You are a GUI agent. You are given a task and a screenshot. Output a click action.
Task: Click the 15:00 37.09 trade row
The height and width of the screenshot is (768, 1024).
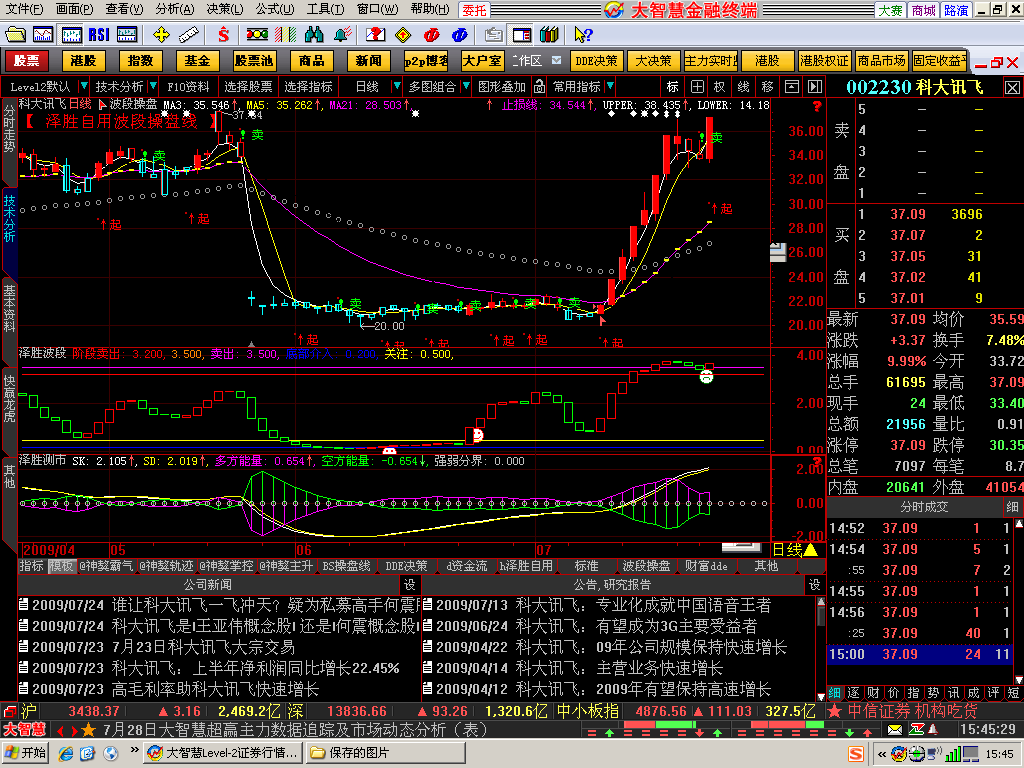click(x=920, y=654)
